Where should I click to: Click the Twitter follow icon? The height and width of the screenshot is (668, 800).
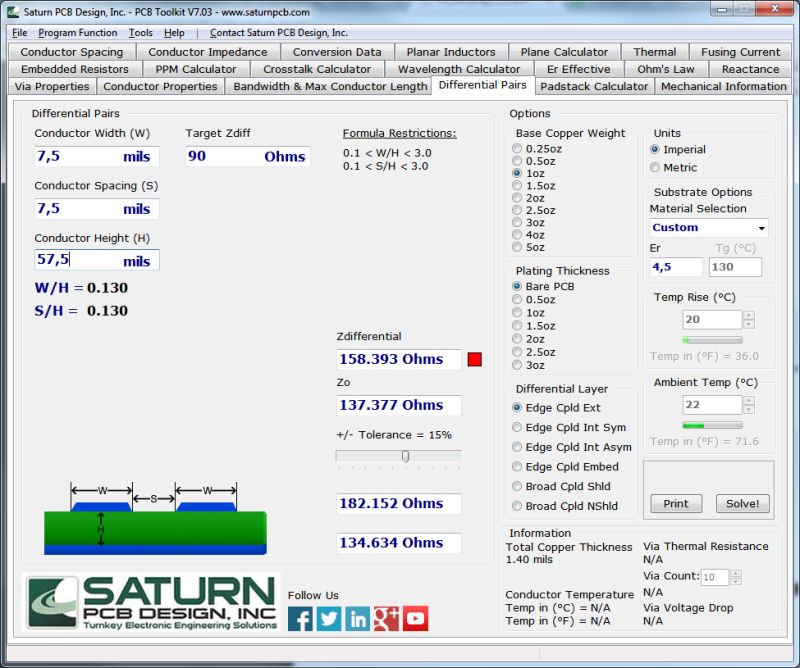(327, 618)
